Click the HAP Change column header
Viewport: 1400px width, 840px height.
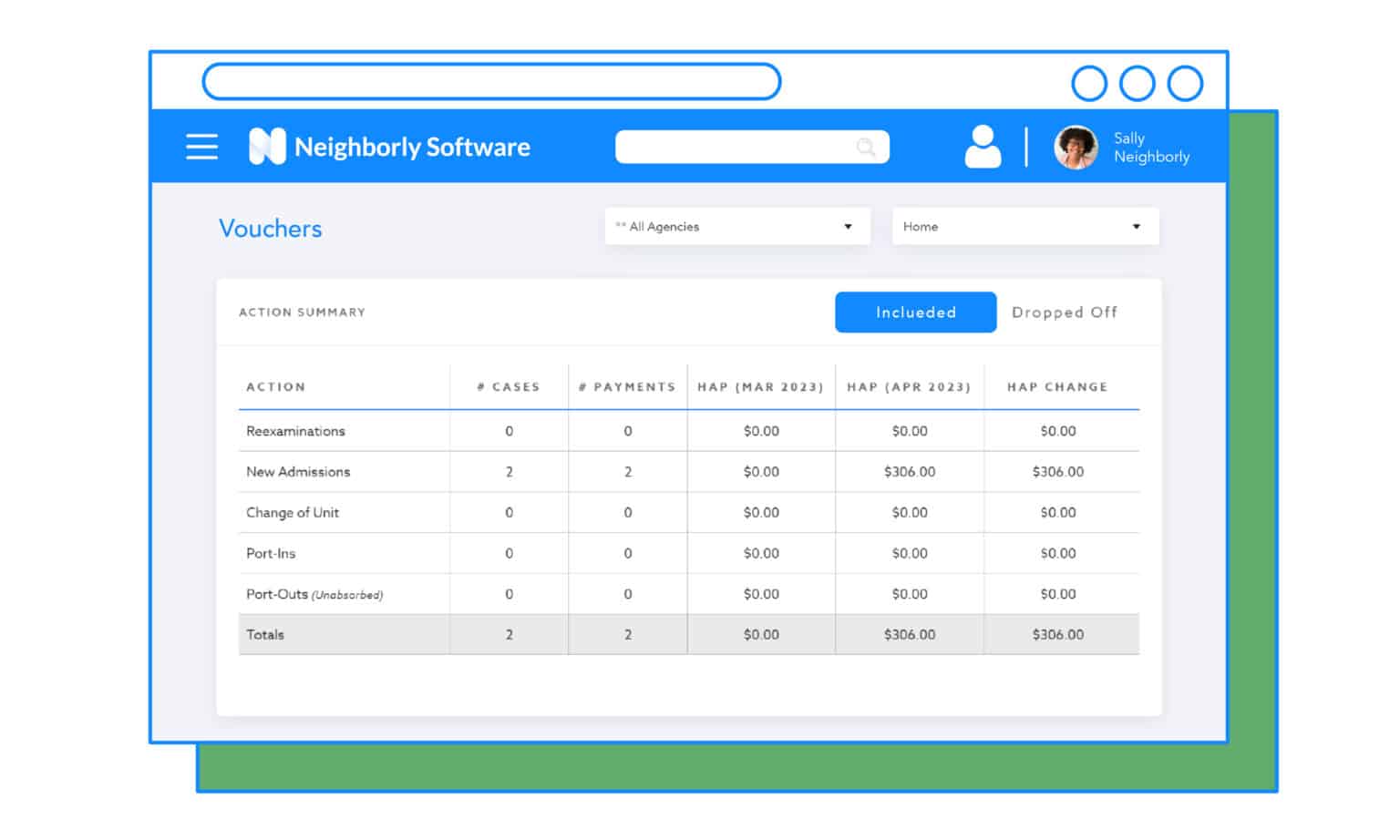pos(1057,387)
